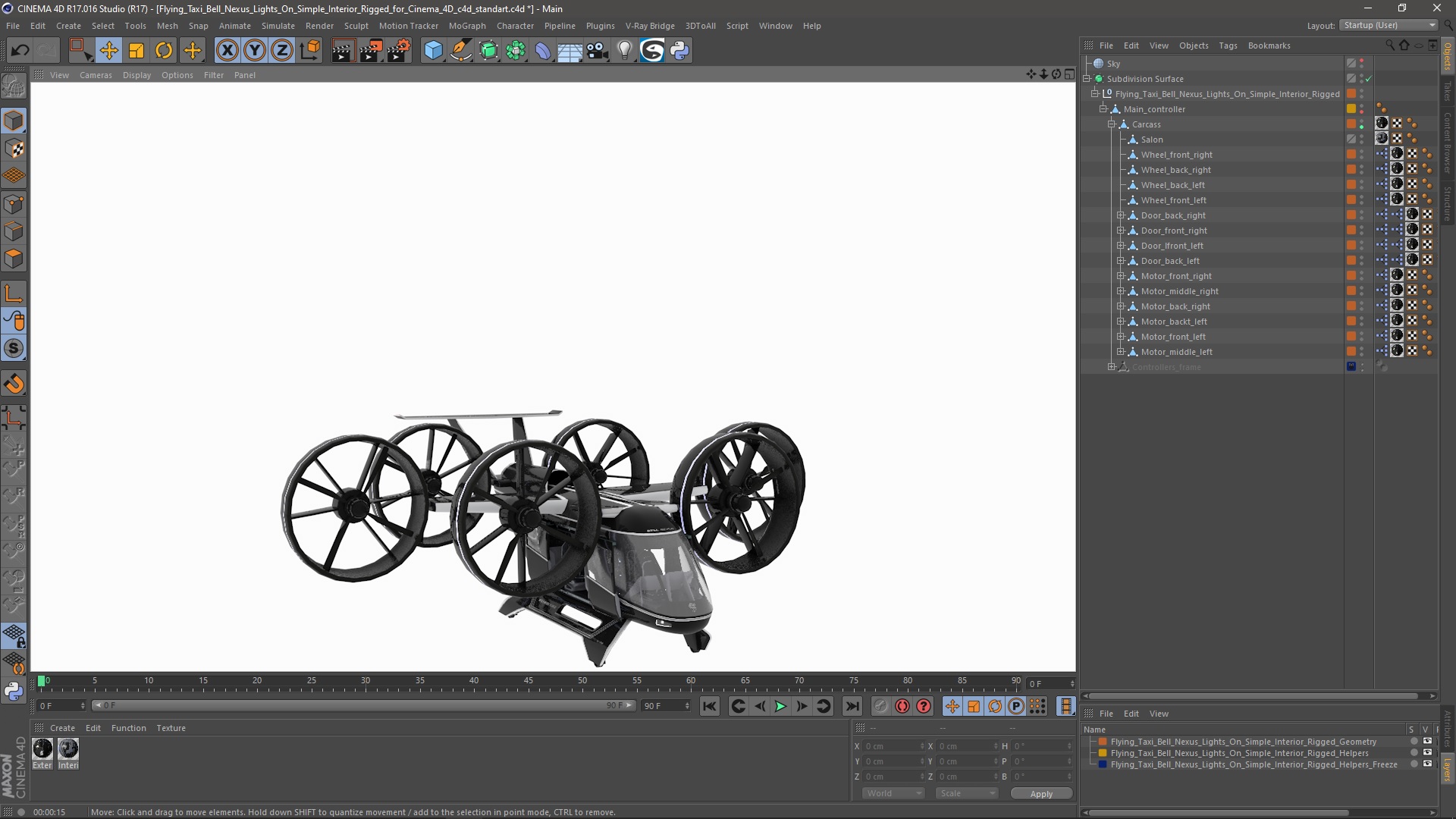The width and height of the screenshot is (1456, 819).
Task: Open the Spline pen tool icon
Action: click(461, 51)
